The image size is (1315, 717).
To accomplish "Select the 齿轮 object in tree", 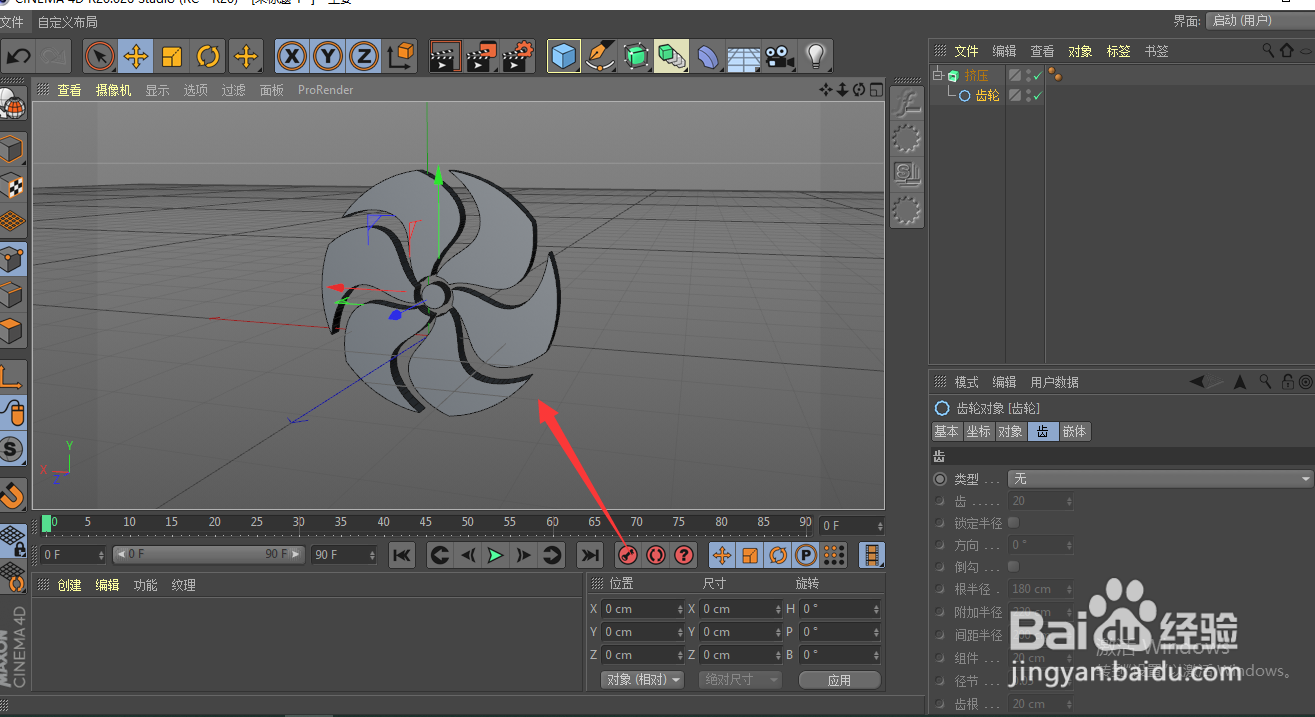I will coord(987,96).
